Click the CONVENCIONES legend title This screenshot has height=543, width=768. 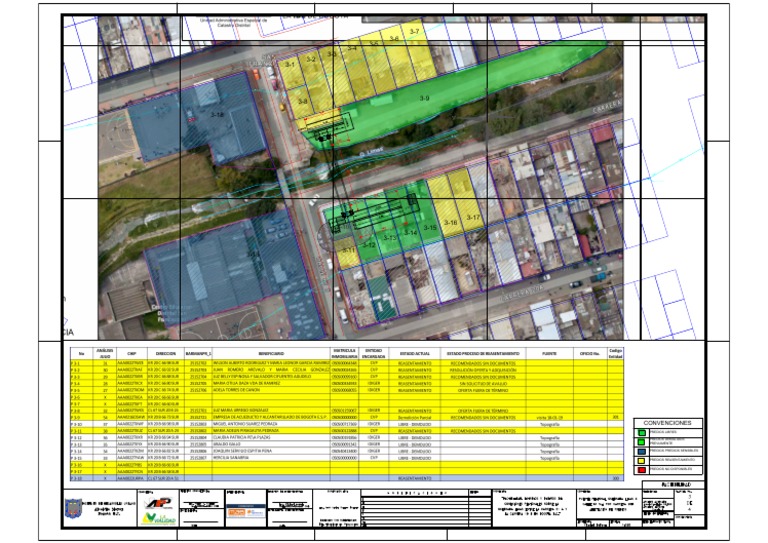point(668,423)
